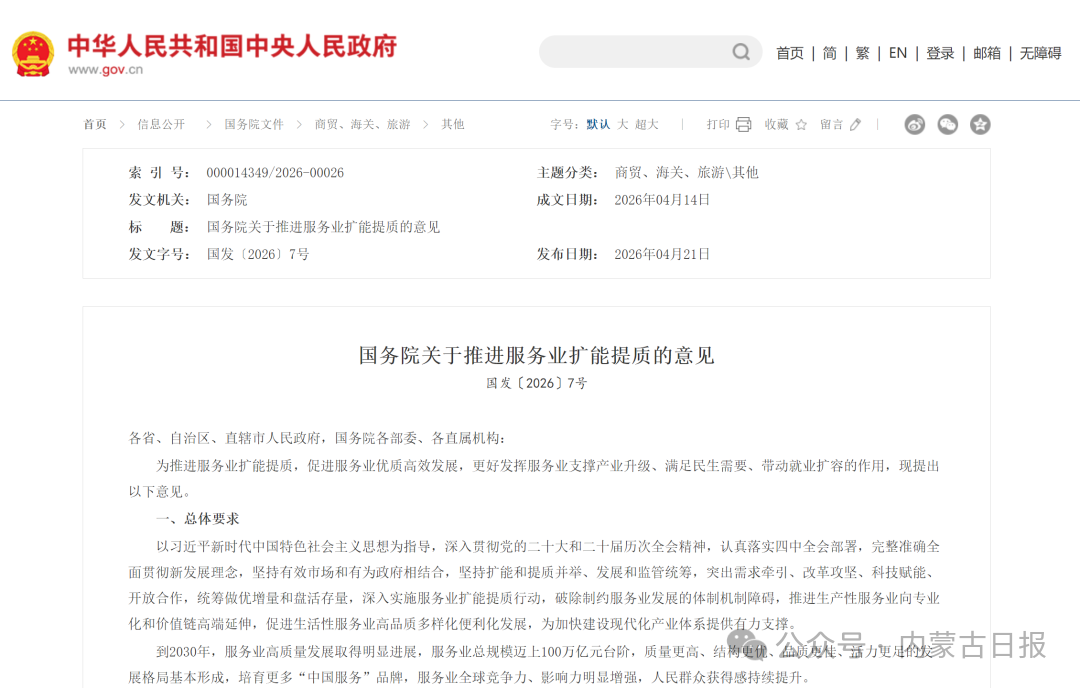Set font size to 默认
1080x688 pixels.
click(x=598, y=125)
